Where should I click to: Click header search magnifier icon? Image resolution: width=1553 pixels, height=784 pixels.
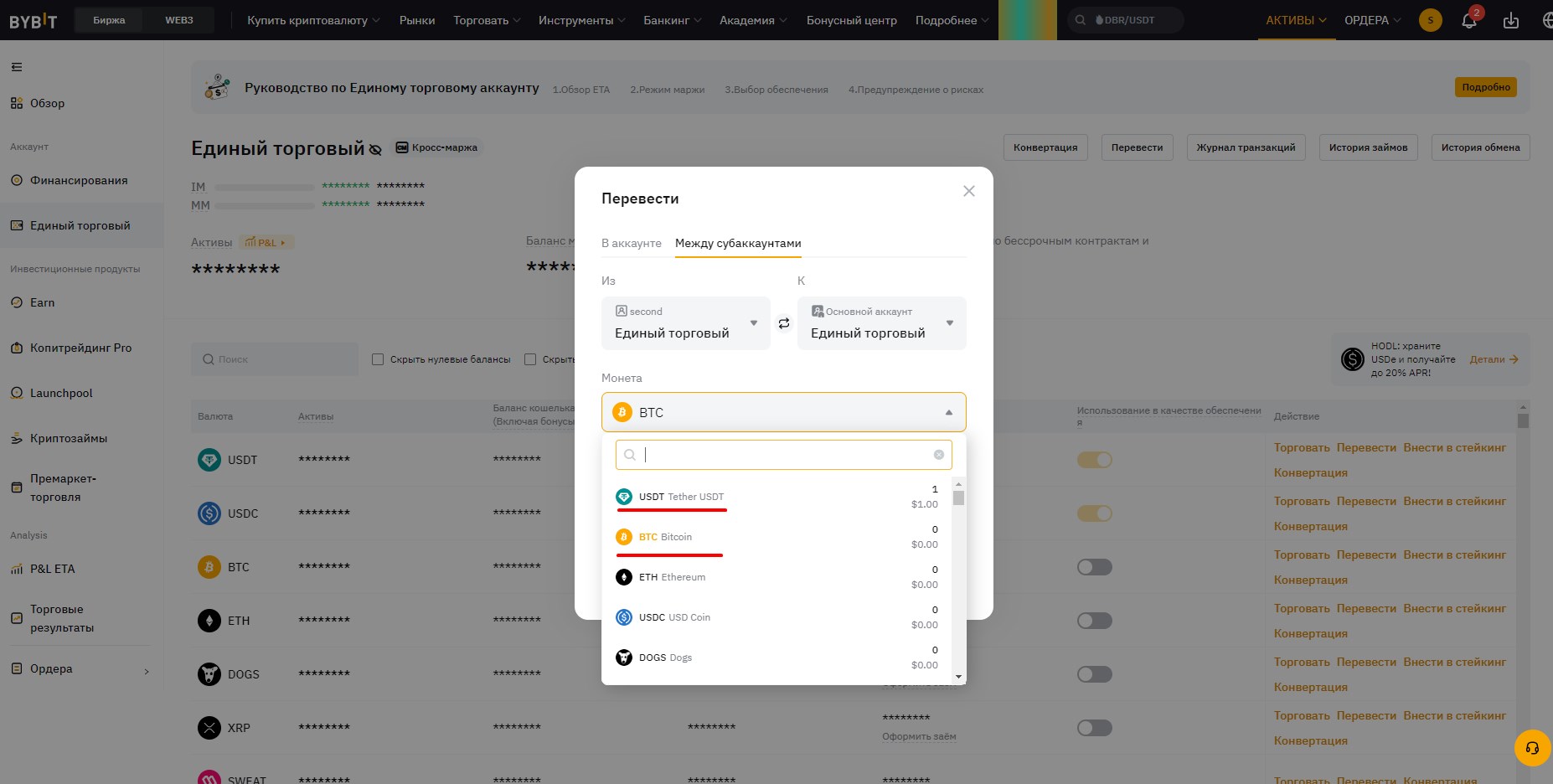click(1081, 20)
